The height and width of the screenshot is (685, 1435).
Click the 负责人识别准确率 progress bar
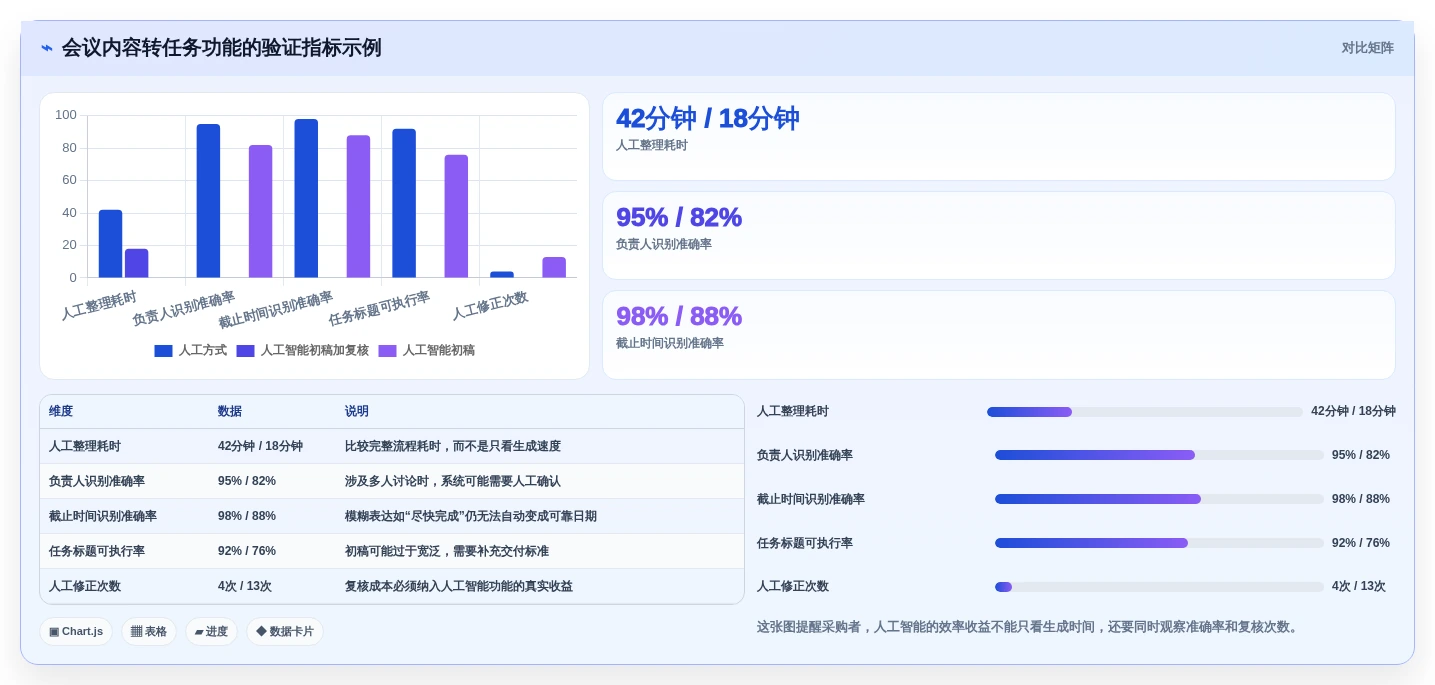pos(1159,455)
